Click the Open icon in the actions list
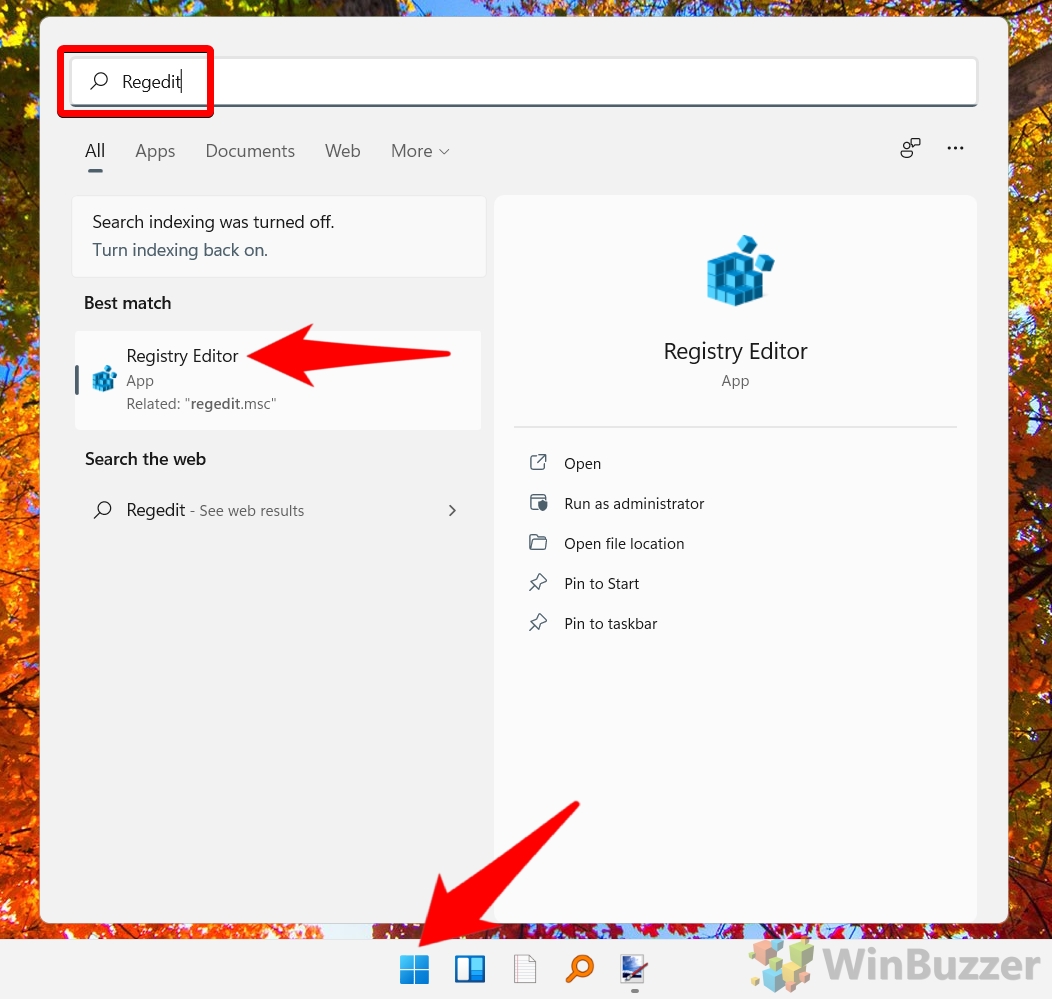Image resolution: width=1052 pixels, height=999 pixels. coord(538,462)
